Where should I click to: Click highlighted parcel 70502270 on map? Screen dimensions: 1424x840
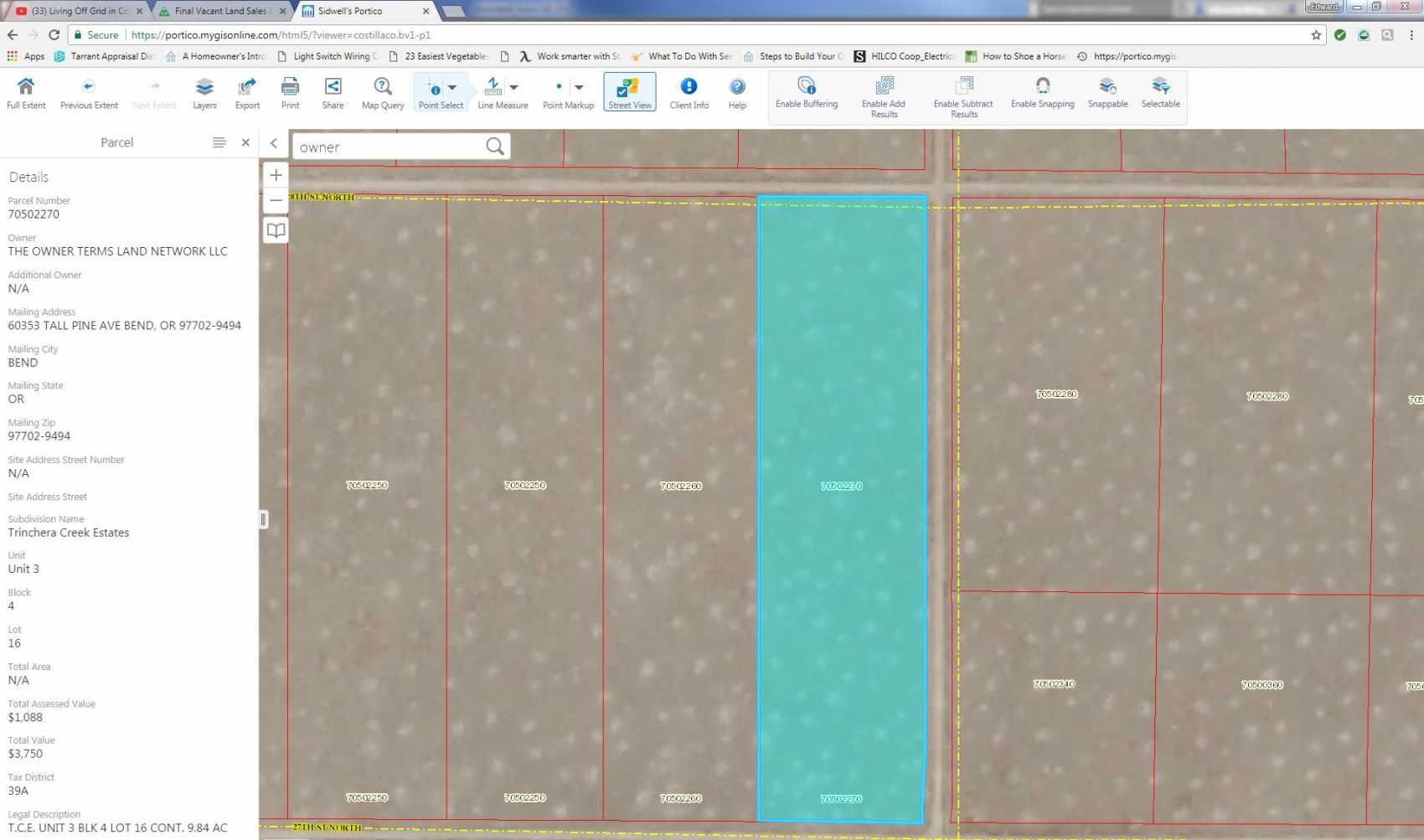pyautogui.click(x=841, y=508)
